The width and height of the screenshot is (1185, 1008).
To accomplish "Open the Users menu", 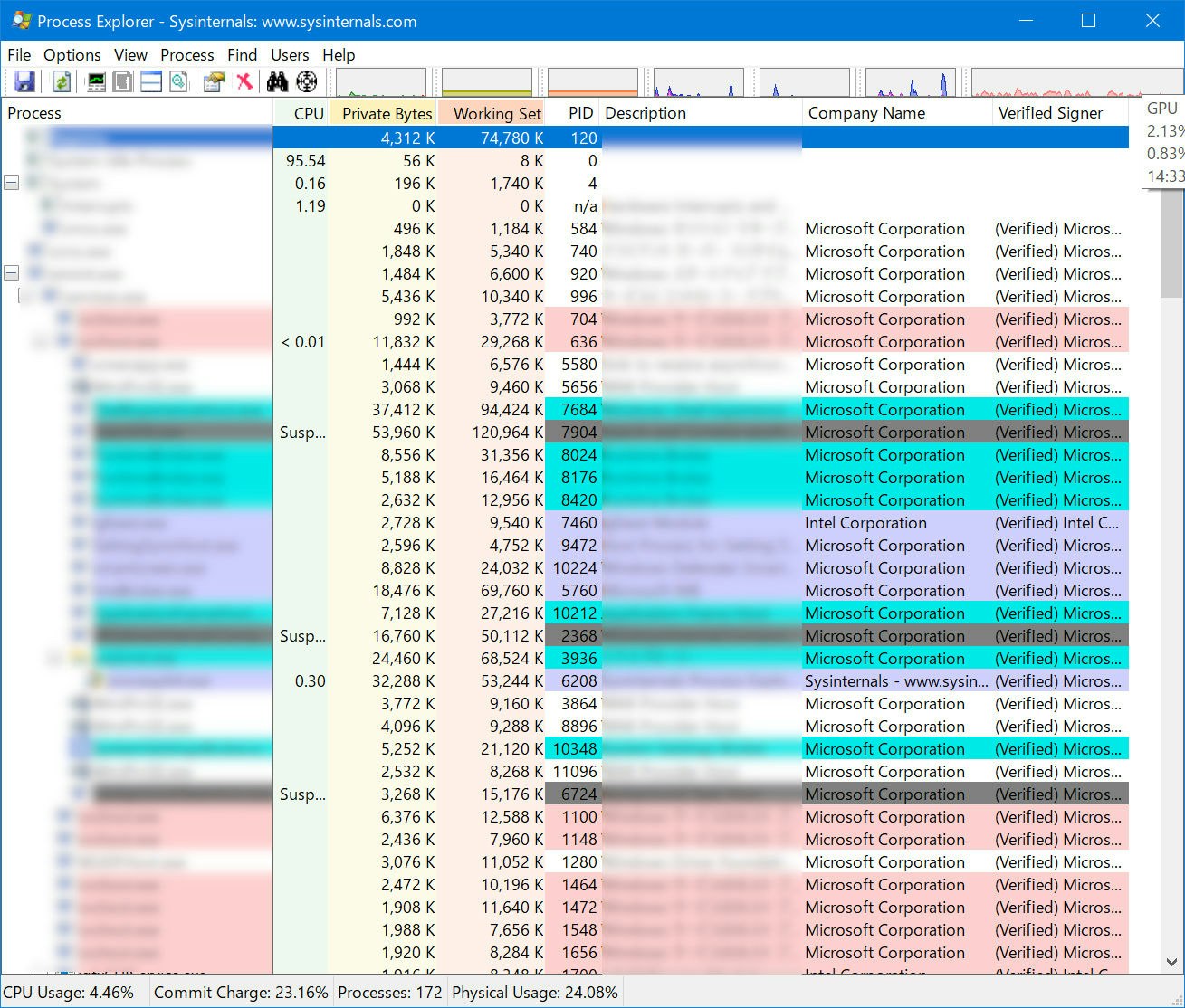I will click(x=290, y=55).
